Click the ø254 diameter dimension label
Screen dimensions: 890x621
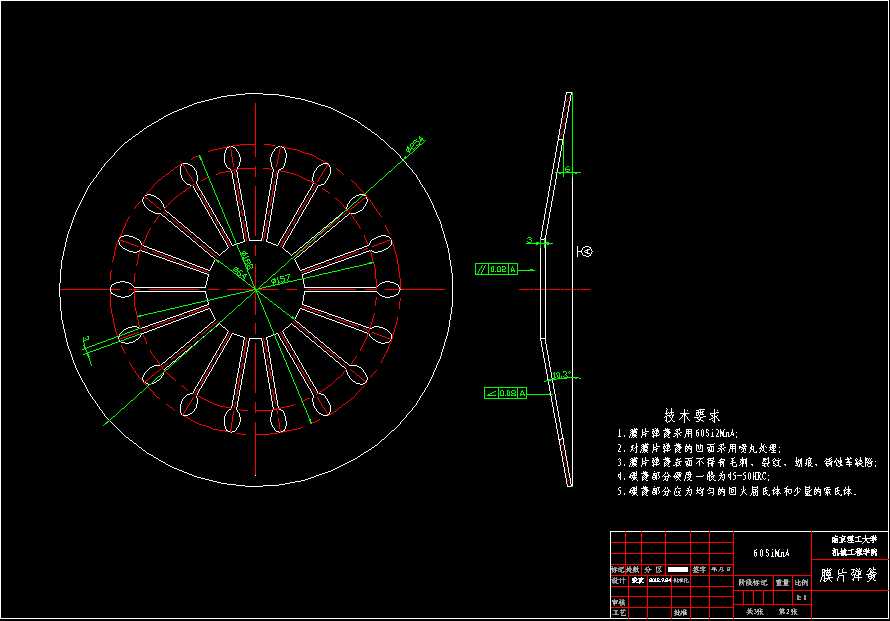point(414,146)
